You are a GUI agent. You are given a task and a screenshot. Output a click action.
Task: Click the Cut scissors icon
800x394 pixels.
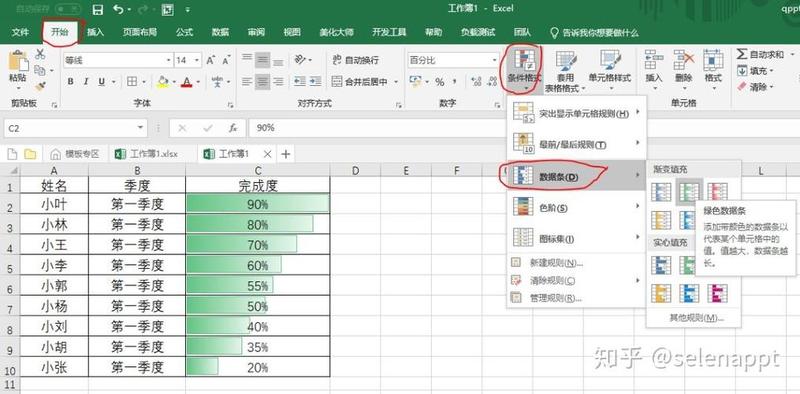tap(40, 55)
